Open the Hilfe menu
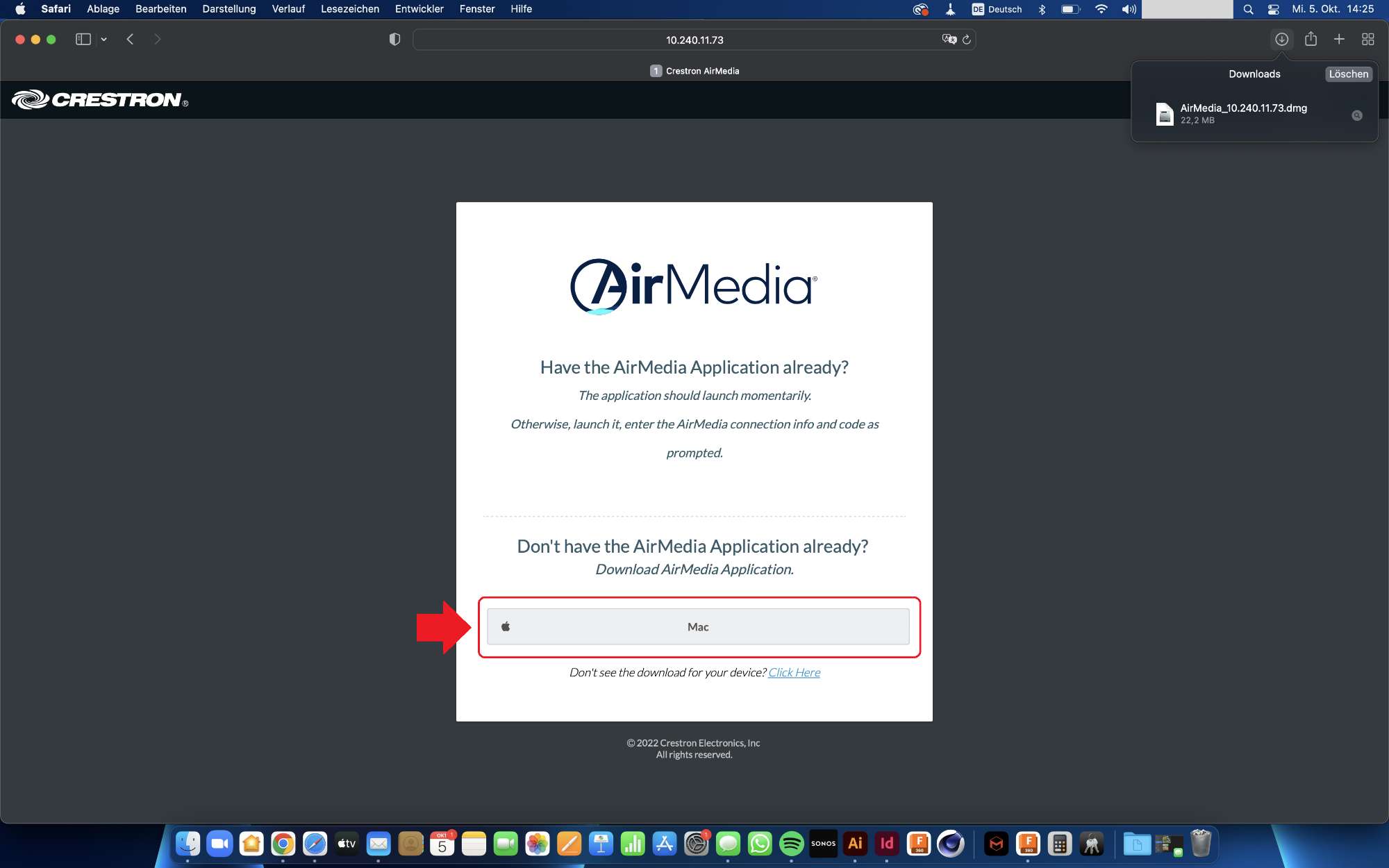 pos(521,9)
